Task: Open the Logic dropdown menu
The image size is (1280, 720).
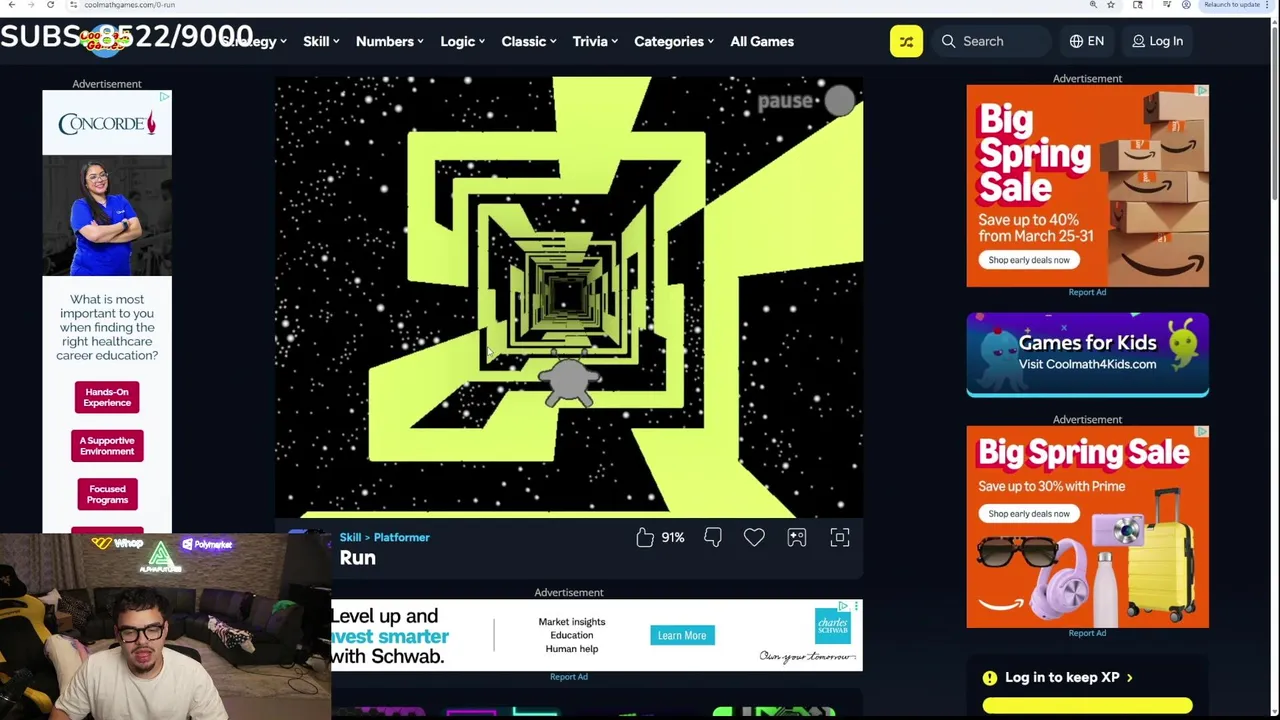Action: point(462,41)
